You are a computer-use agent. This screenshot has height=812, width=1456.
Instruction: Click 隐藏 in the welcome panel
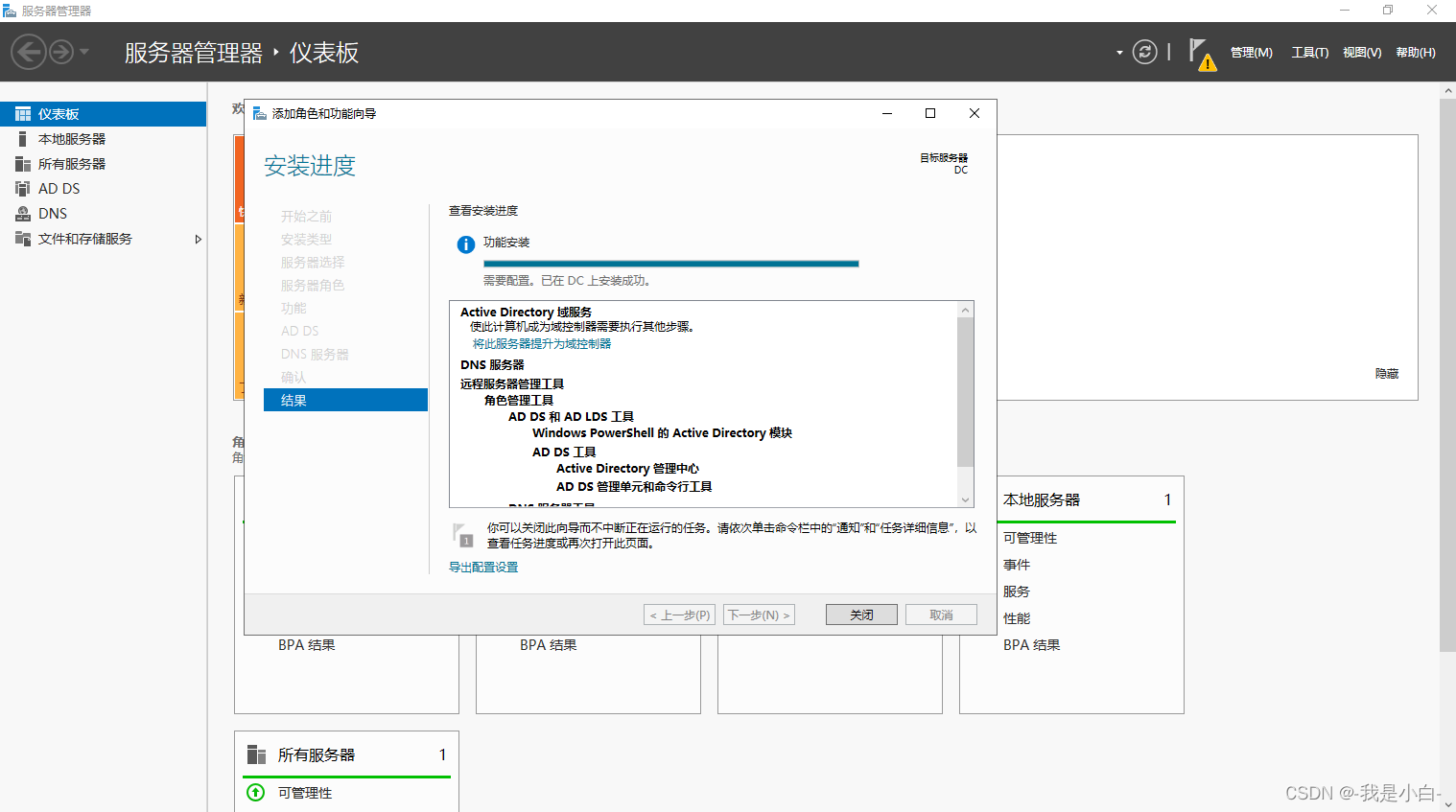click(1387, 374)
